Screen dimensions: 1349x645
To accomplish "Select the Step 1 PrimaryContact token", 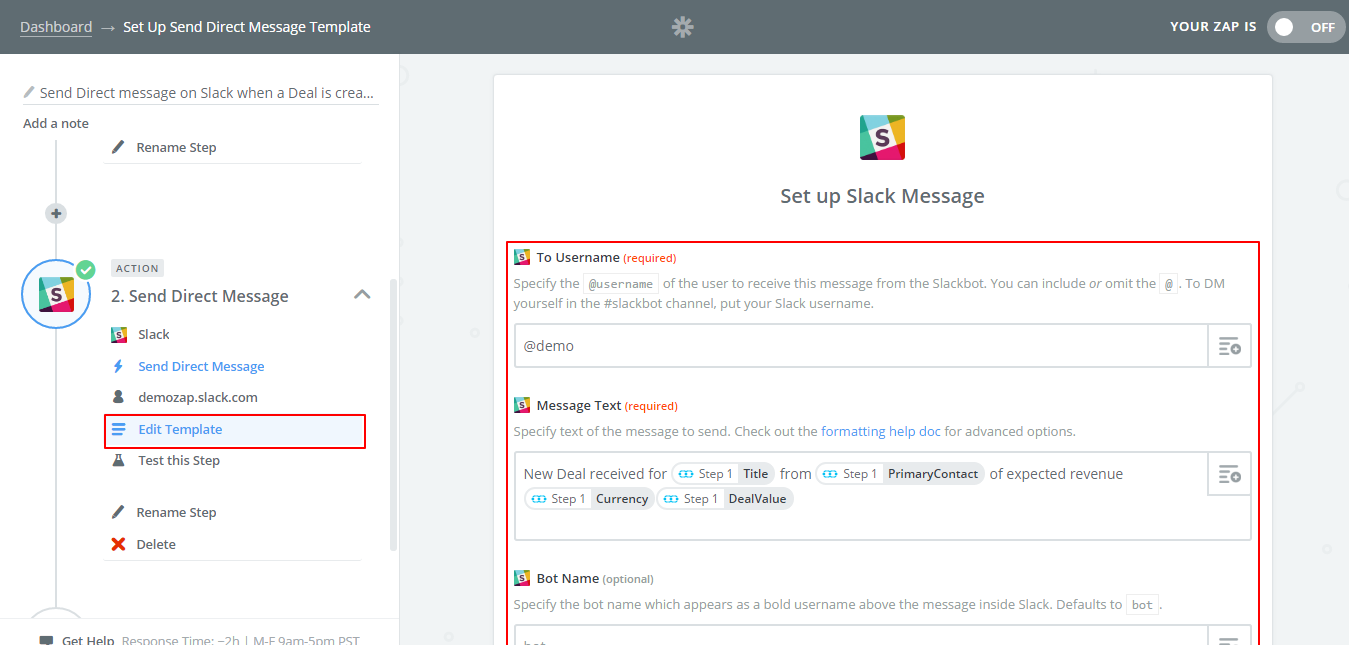I will (900, 474).
